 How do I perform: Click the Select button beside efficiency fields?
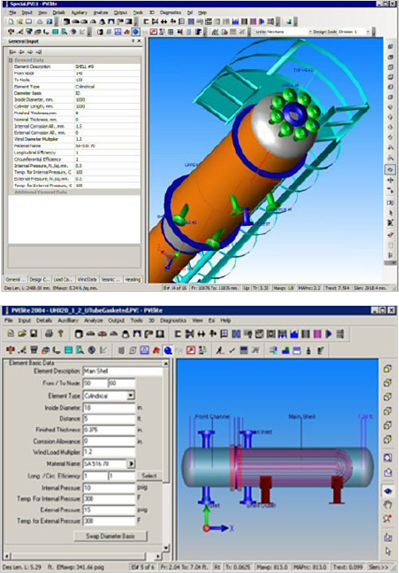click(x=149, y=476)
